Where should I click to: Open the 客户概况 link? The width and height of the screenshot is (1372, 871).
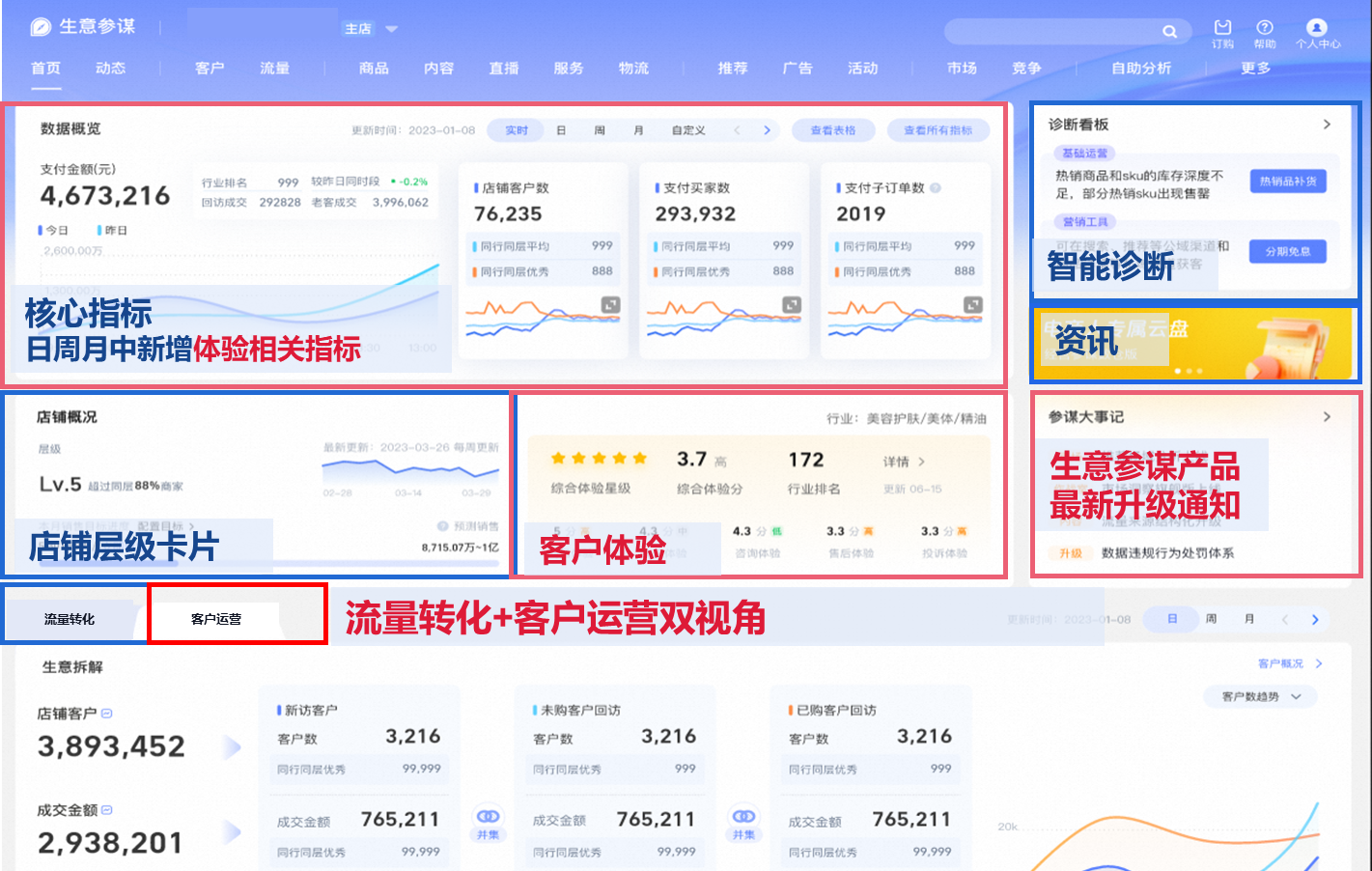point(1289,663)
